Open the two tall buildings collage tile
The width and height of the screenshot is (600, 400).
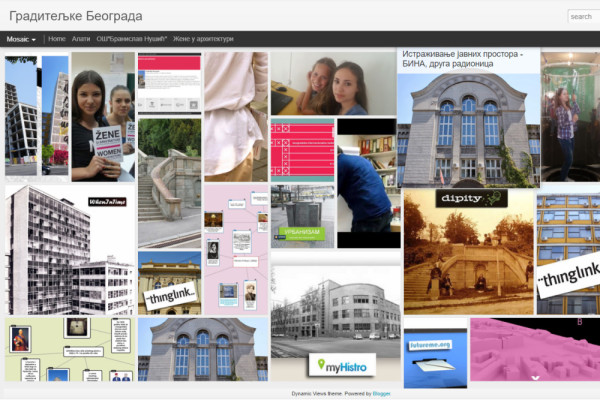point(37,117)
